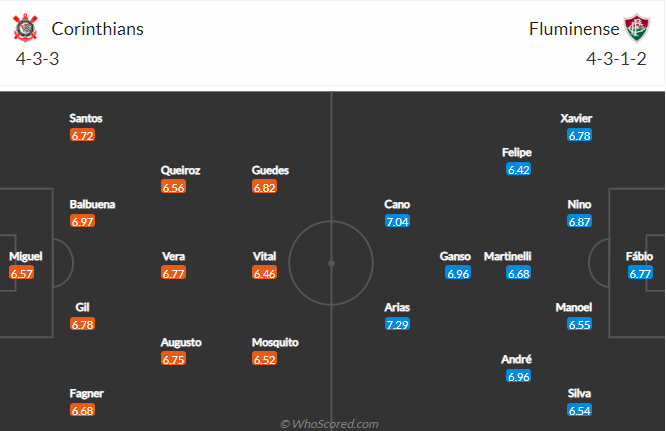This screenshot has width=666, height=431.
Task: Select Arias's 7.29 rating badge
Action: tap(398, 324)
